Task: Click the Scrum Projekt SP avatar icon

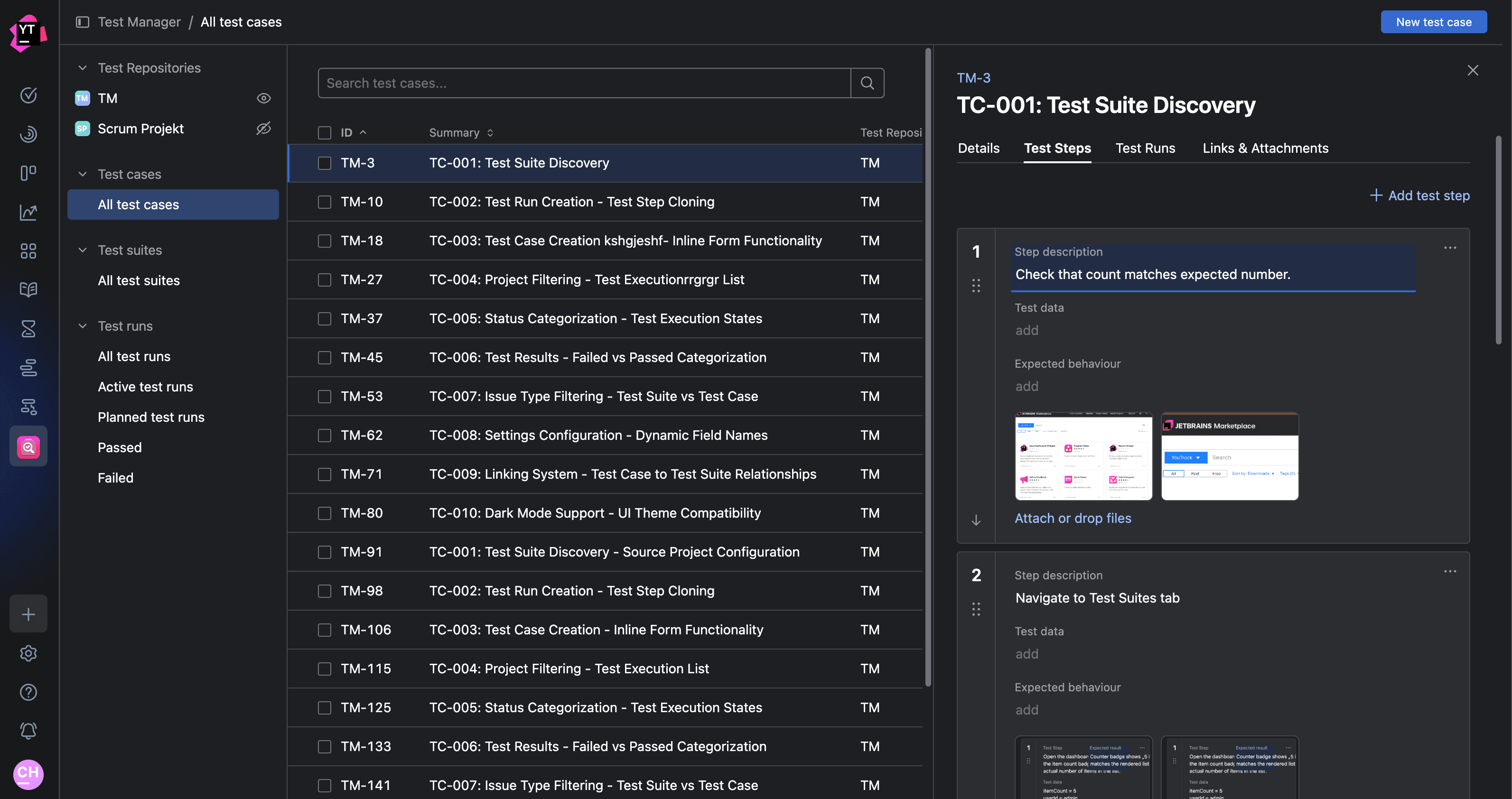Action: tap(82, 129)
